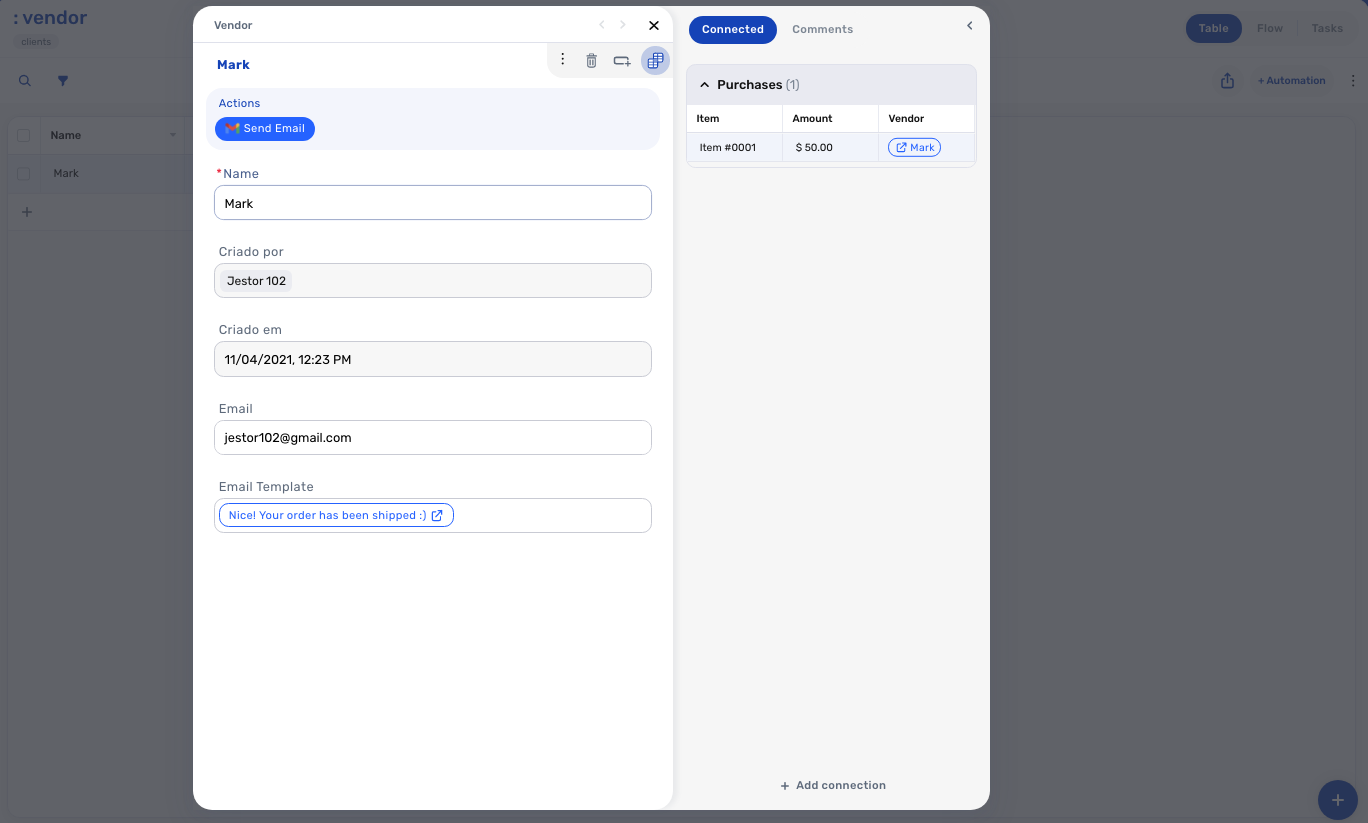Viewport: 1368px width, 823px height.
Task: Close the Vendor record dialog
Action: [654, 26]
